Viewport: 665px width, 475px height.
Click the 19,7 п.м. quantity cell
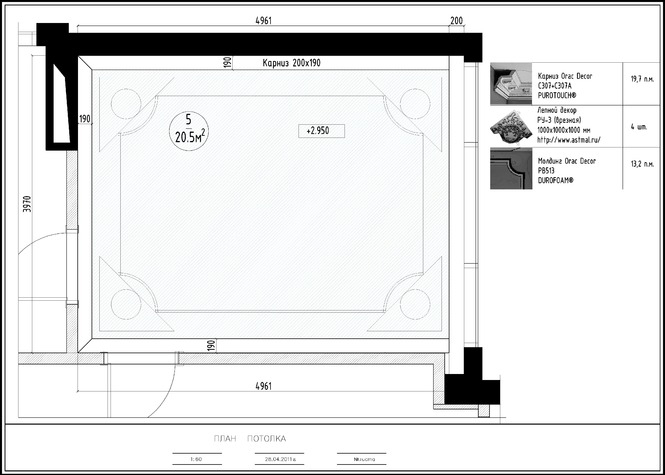(642, 78)
